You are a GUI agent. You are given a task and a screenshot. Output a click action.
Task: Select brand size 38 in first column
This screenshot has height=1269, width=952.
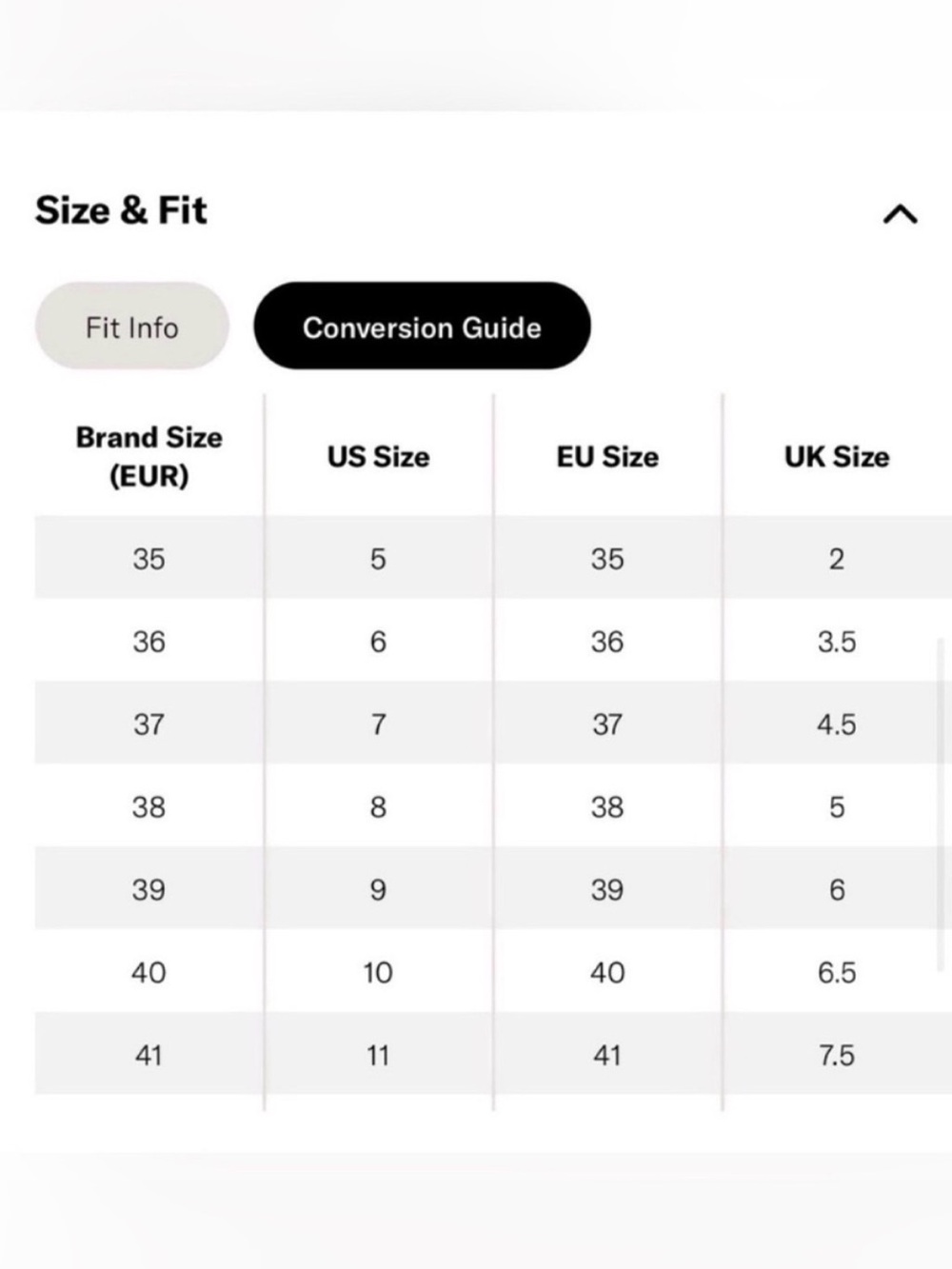149,806
